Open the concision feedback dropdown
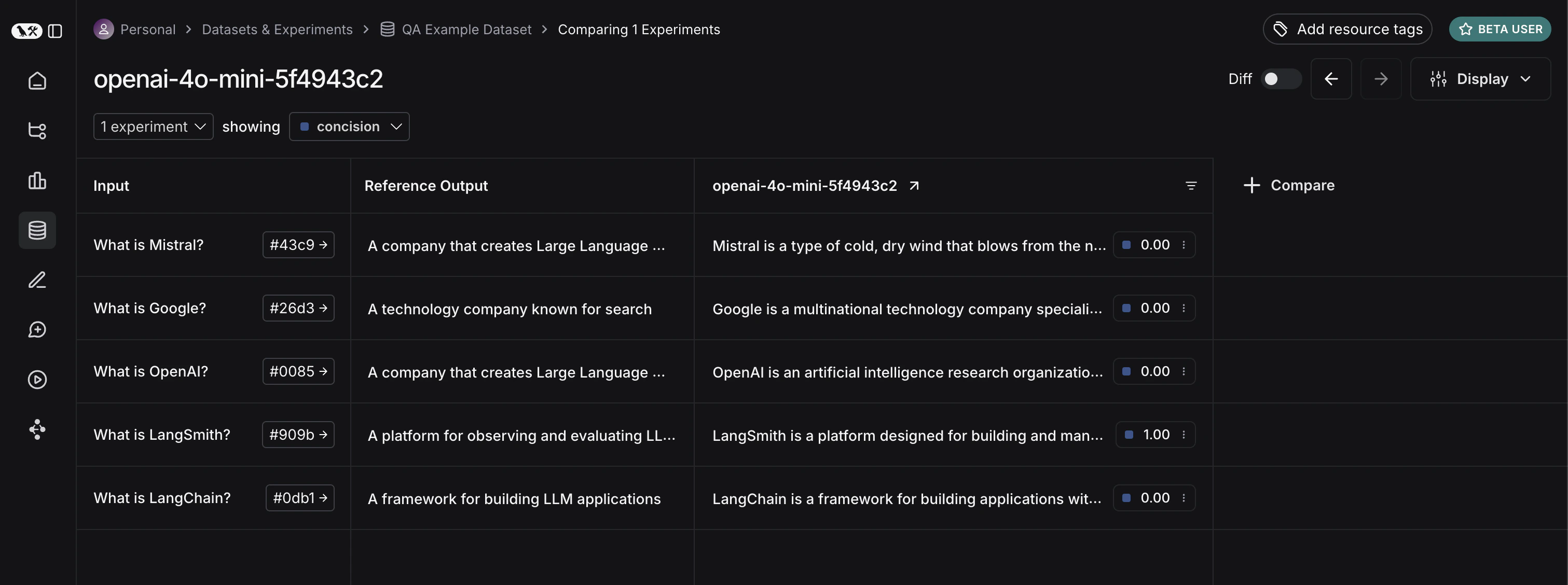The image size is (1568, 585). click(349, 127)
